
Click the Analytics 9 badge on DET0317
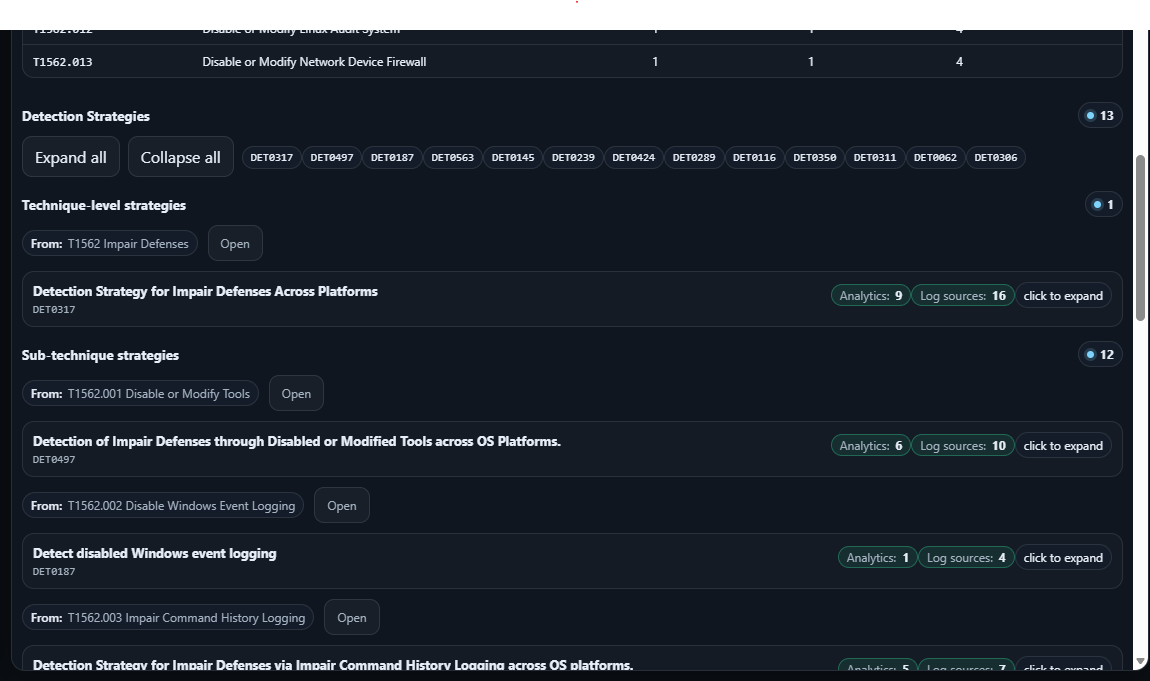(x=871, y=295)
